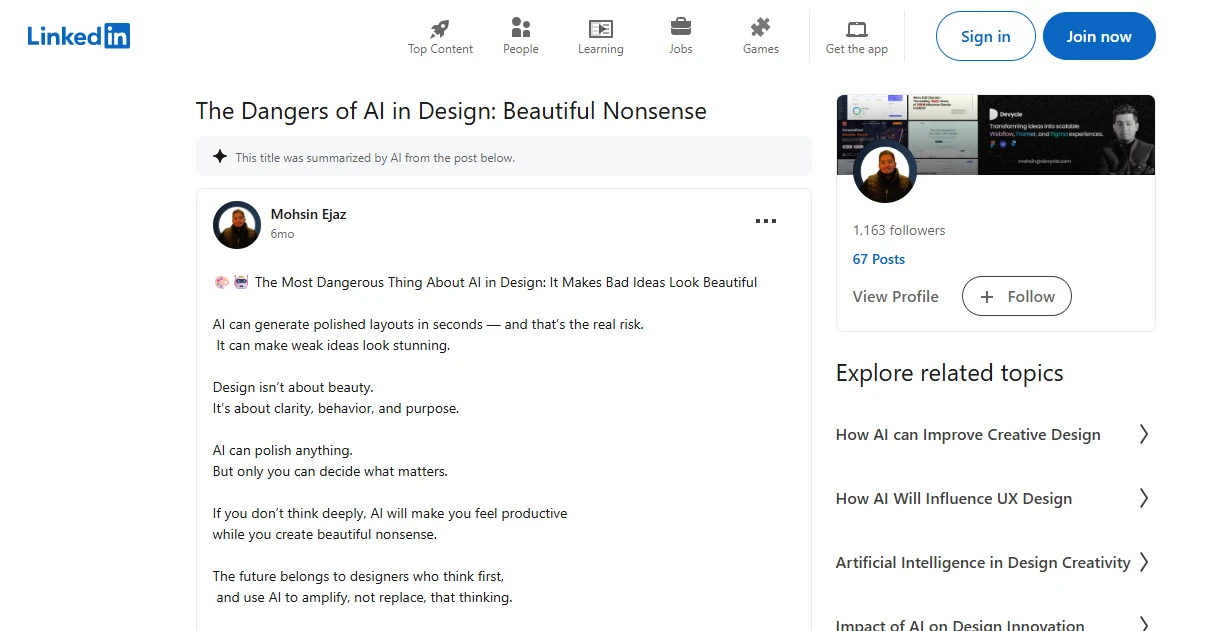Click the Top Content menu label
1211x631 pixels.
(440, 49)
